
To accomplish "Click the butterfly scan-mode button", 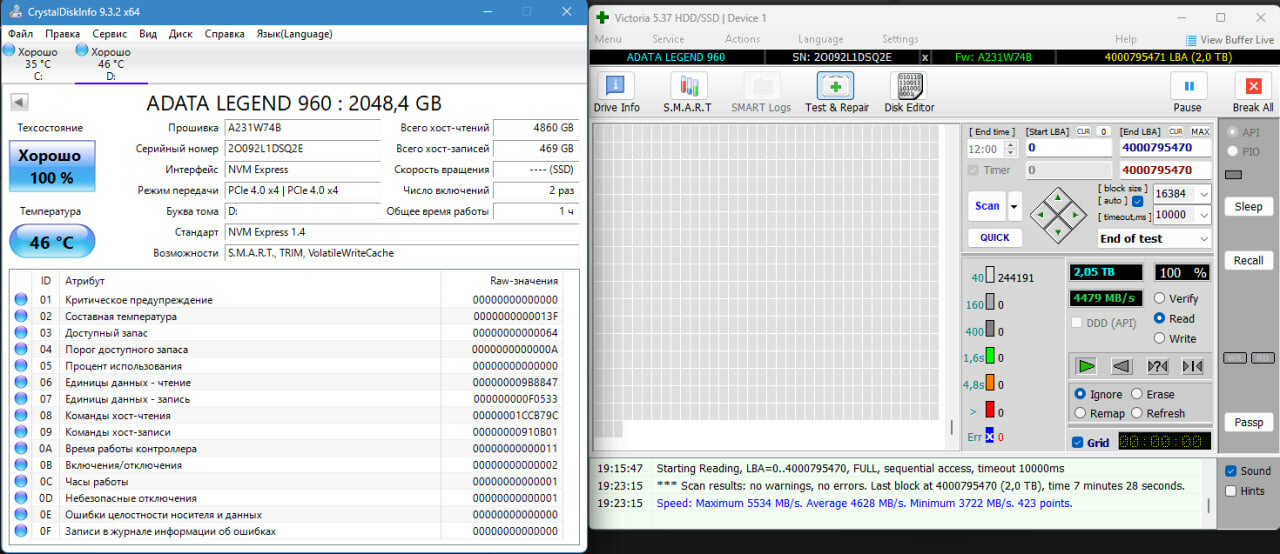I will click(x=1192, y=366).
